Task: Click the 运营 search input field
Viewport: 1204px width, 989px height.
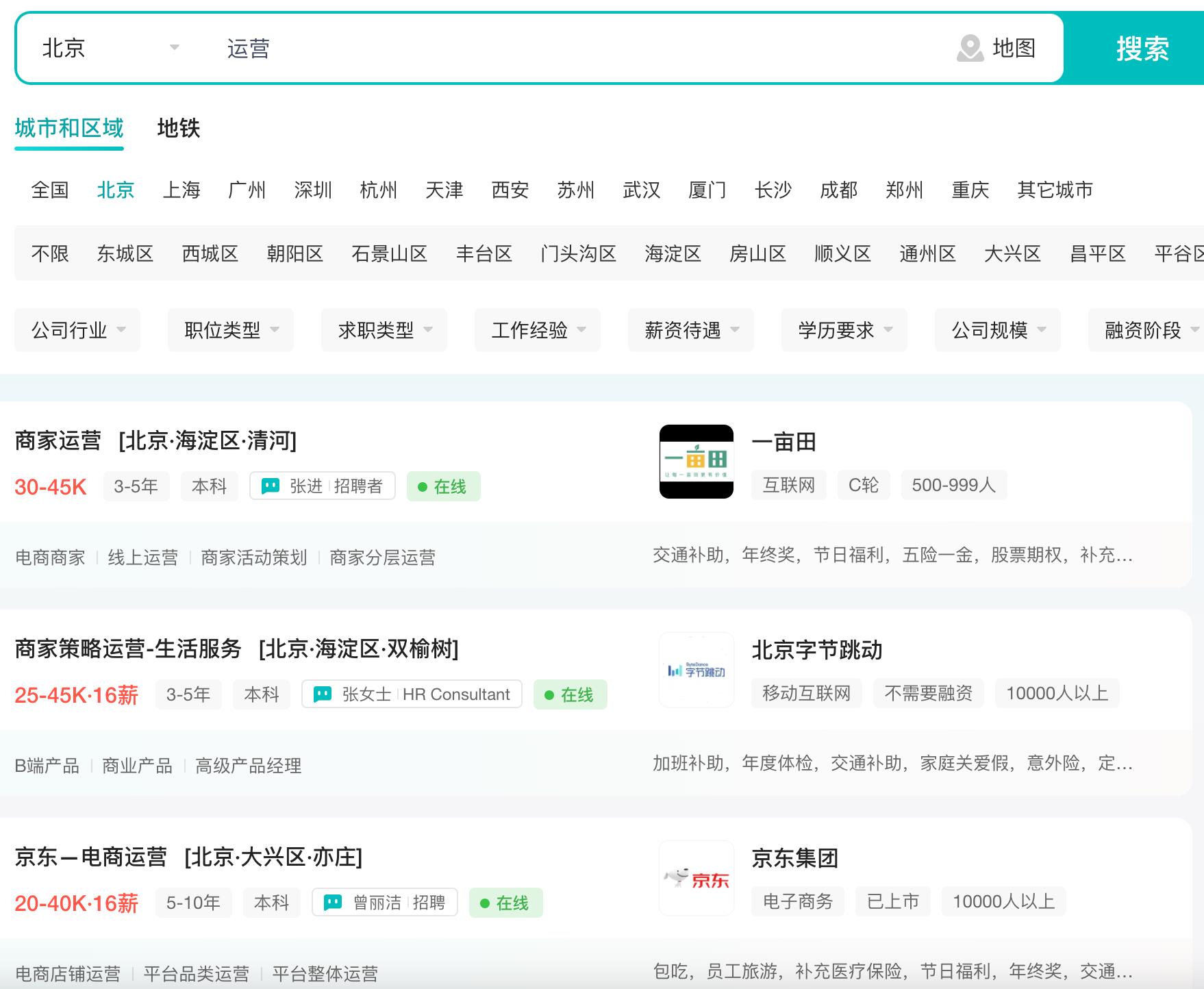Action: pos(575,48)
